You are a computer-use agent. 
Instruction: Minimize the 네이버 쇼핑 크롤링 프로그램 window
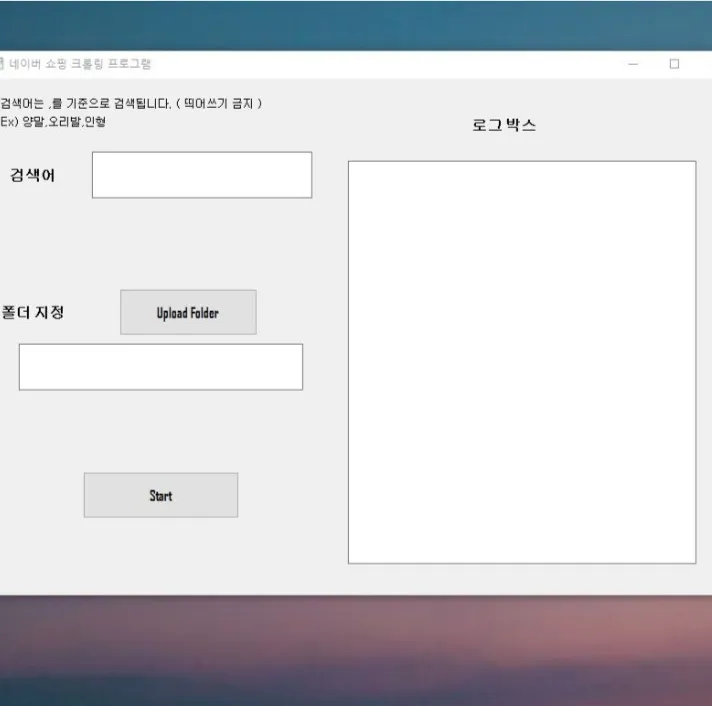click(x=633, y=64)
